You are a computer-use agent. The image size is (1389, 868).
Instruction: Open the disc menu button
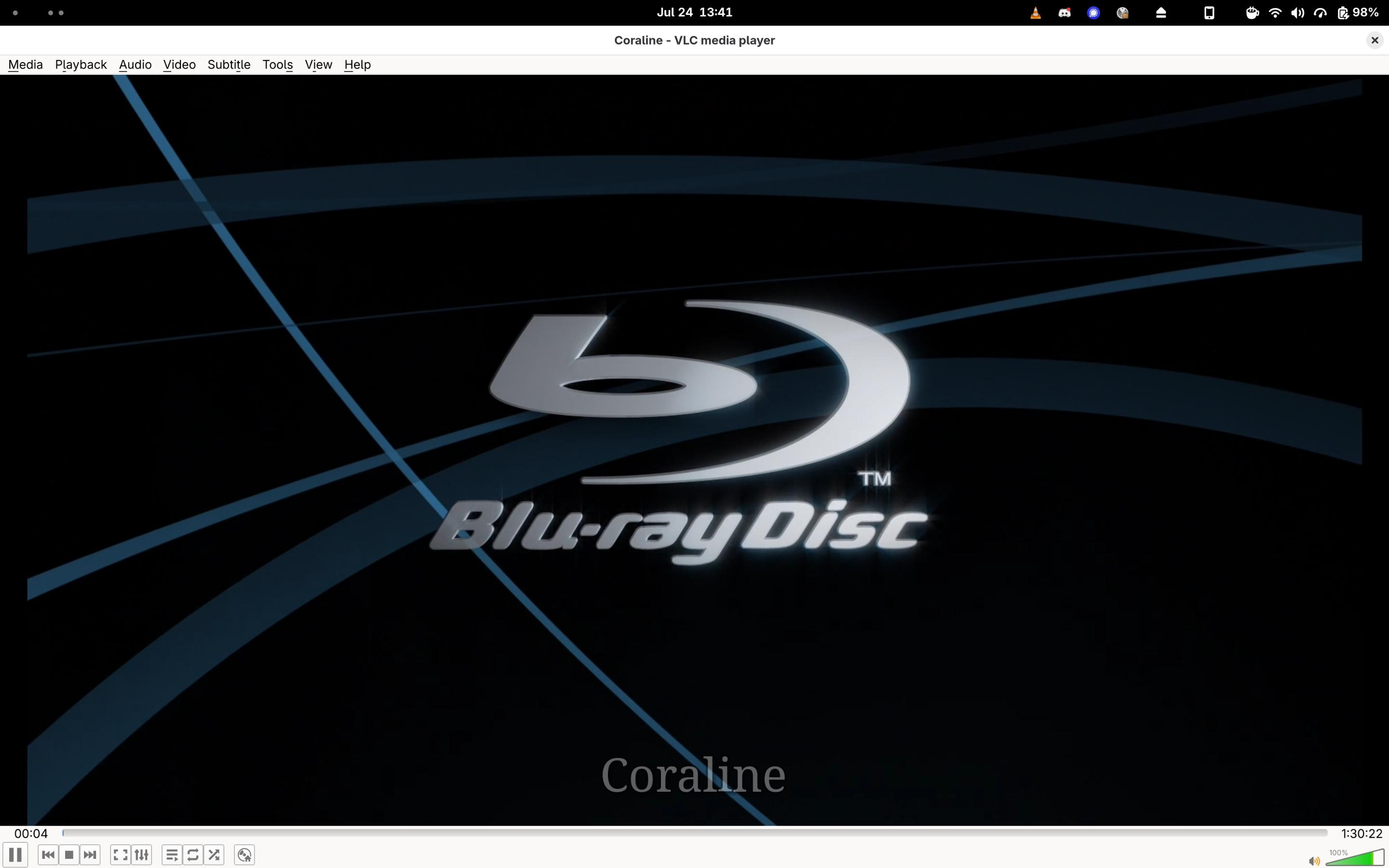pos(245,855)
